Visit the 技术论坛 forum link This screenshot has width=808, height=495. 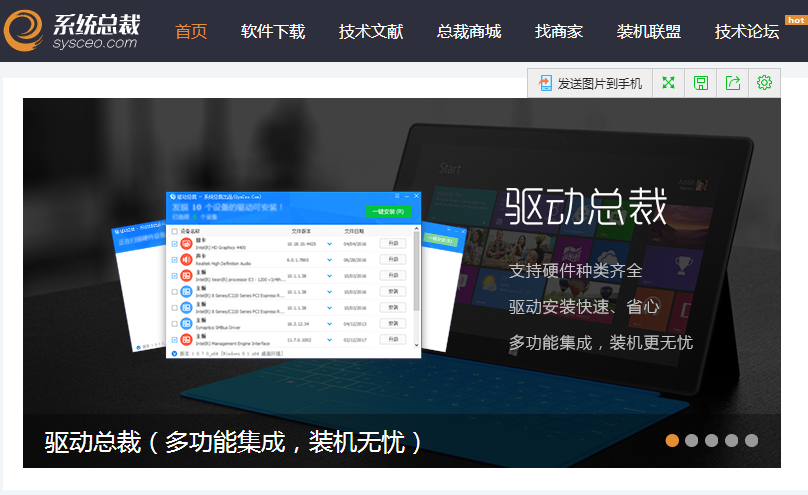[747, 31]
